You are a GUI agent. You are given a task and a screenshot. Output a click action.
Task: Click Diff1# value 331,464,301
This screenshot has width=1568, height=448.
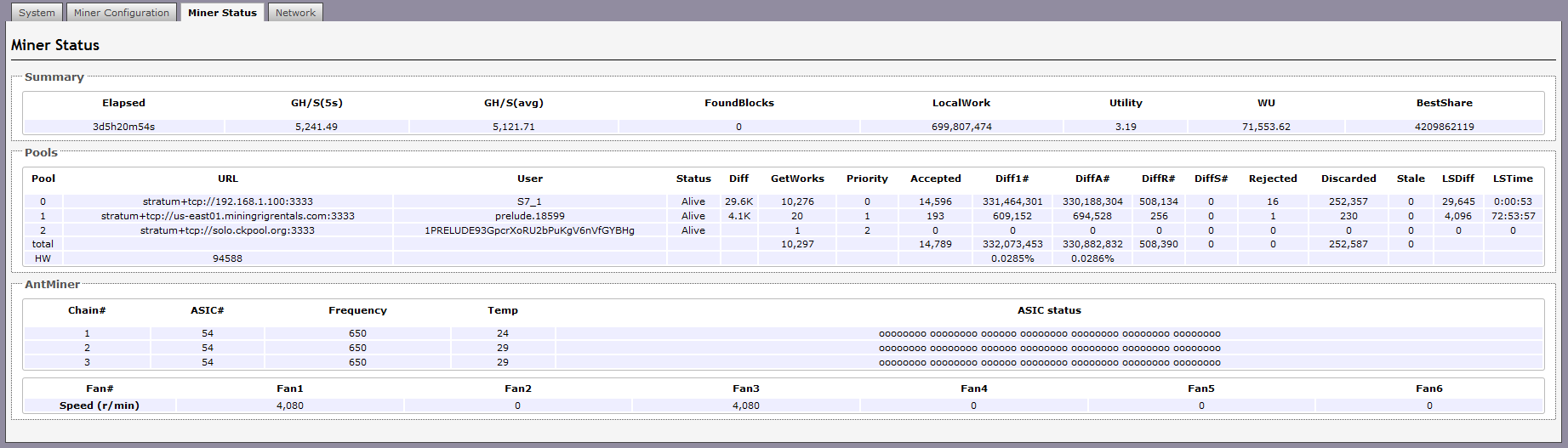pyautogui.click(x=1012, y=201)
